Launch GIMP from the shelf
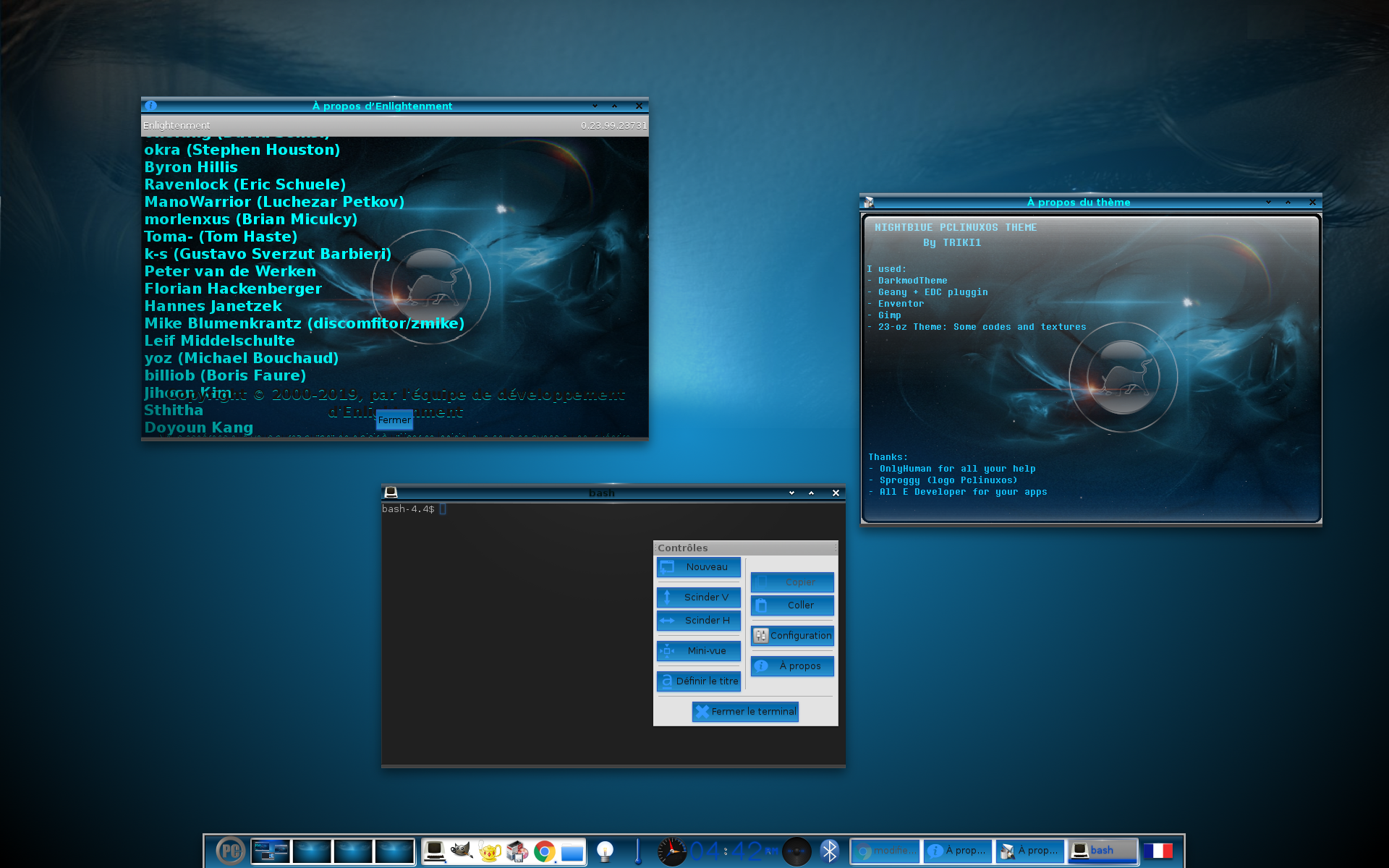This screenshot has width=1389, height=868. tap(462, 851)
